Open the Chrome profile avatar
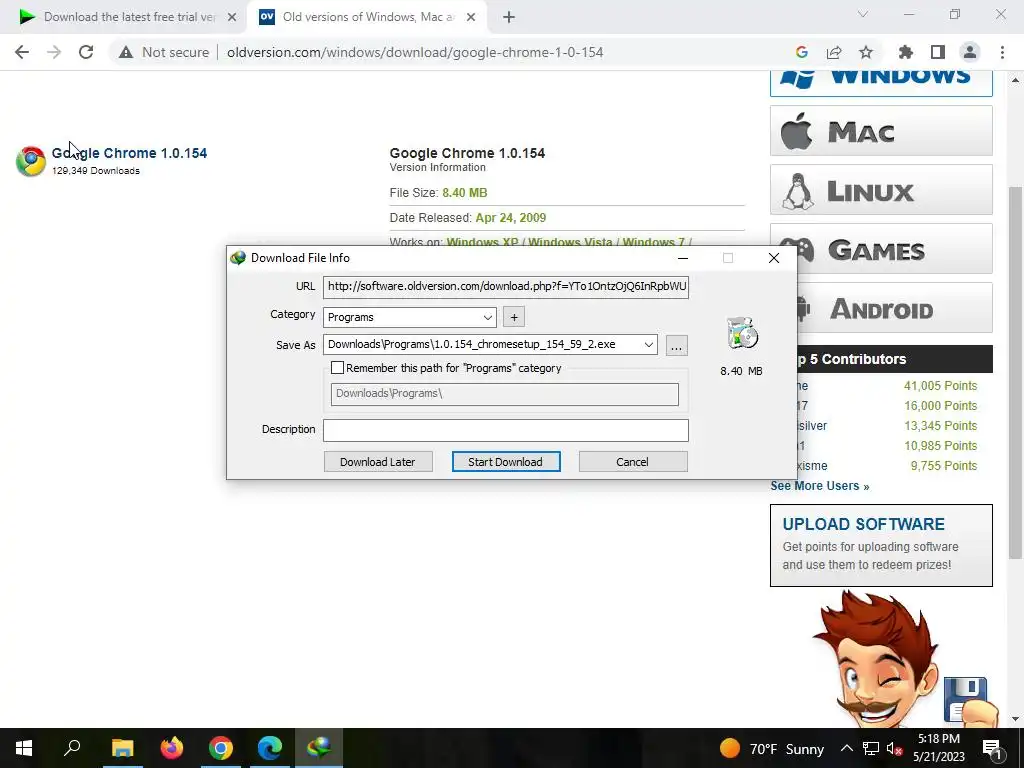This screenshot has width=1024, height=768. point(970,52)
